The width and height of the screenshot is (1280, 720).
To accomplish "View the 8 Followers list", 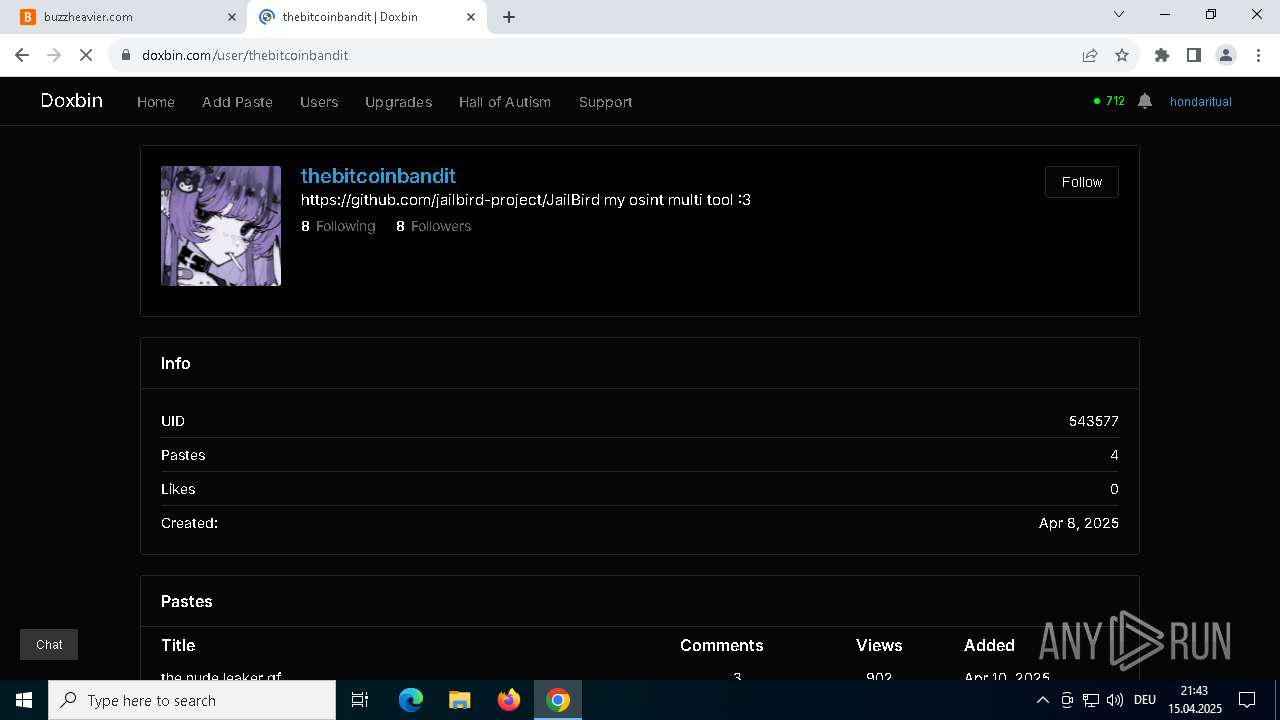I will (433, 226).
